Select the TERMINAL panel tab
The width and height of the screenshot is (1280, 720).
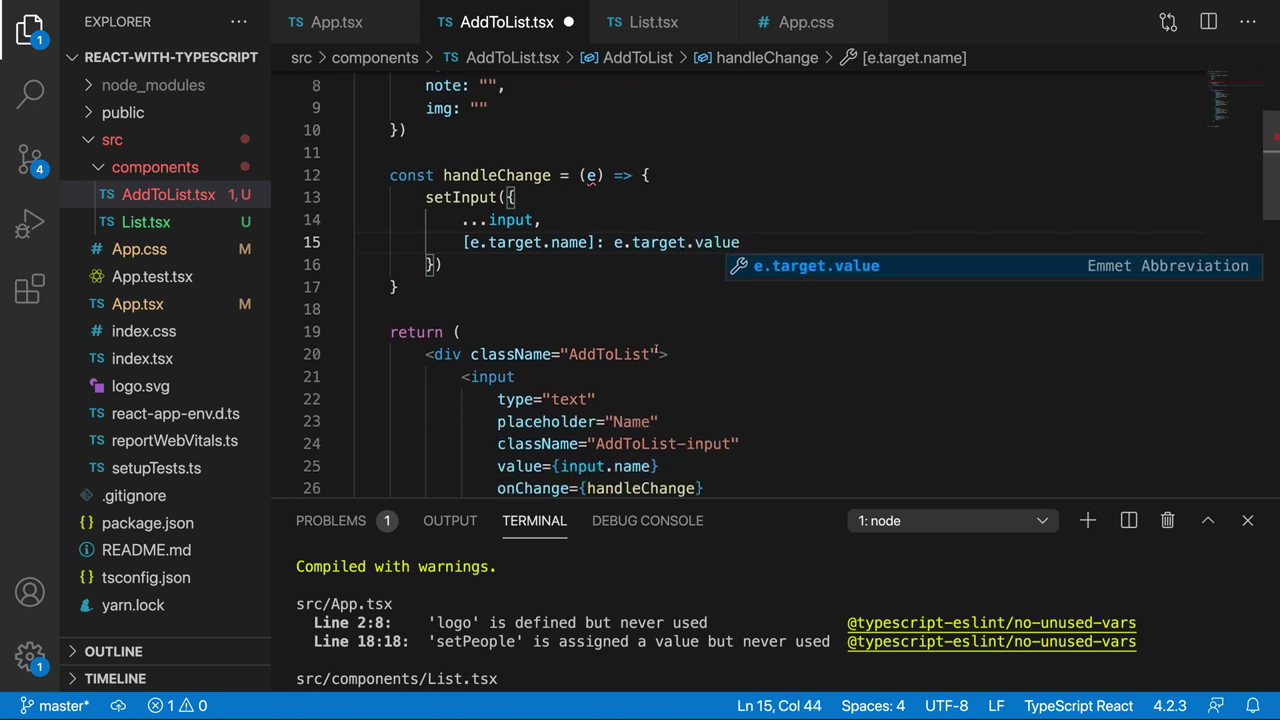tap(534, 520)
